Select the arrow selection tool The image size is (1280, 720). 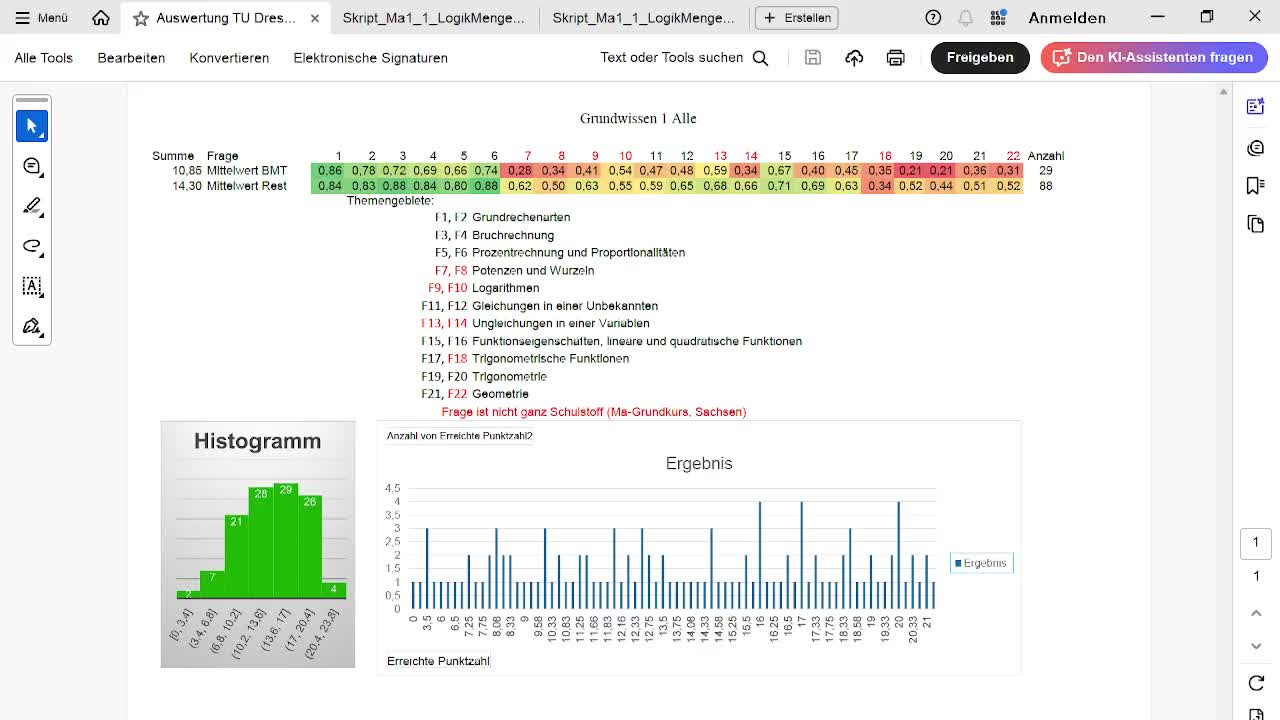(32, 126)
